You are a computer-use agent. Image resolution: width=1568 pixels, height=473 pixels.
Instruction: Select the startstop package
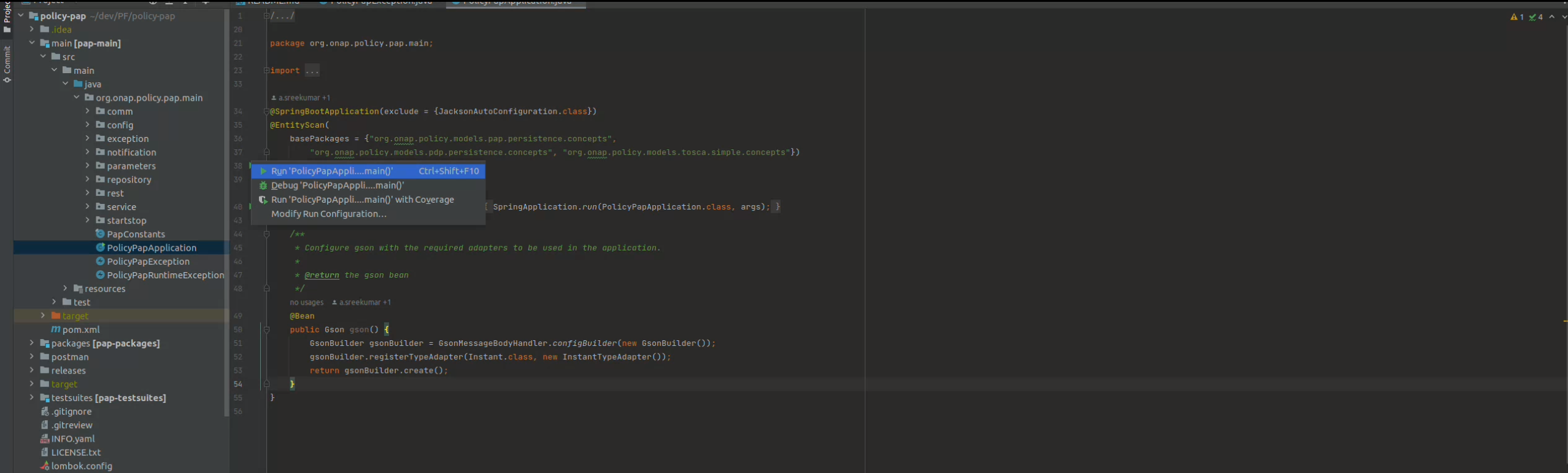pyautogui.click(x=126, y=221)
